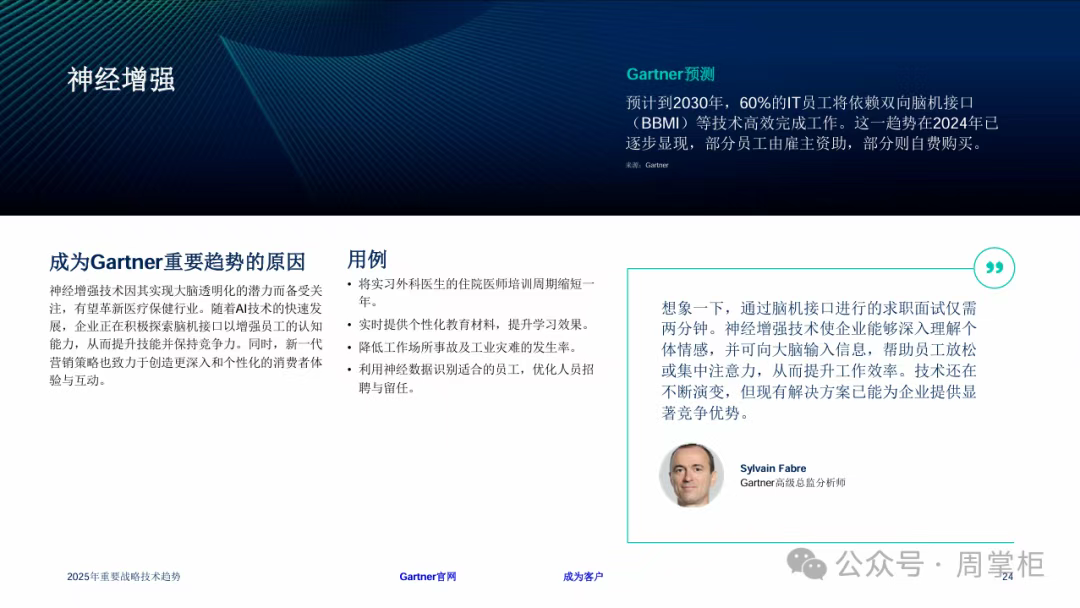Click the 2025年重要战略技术趋势 footer text
This screenshot has height=608, width=1080.
click(x=124, y=577)
